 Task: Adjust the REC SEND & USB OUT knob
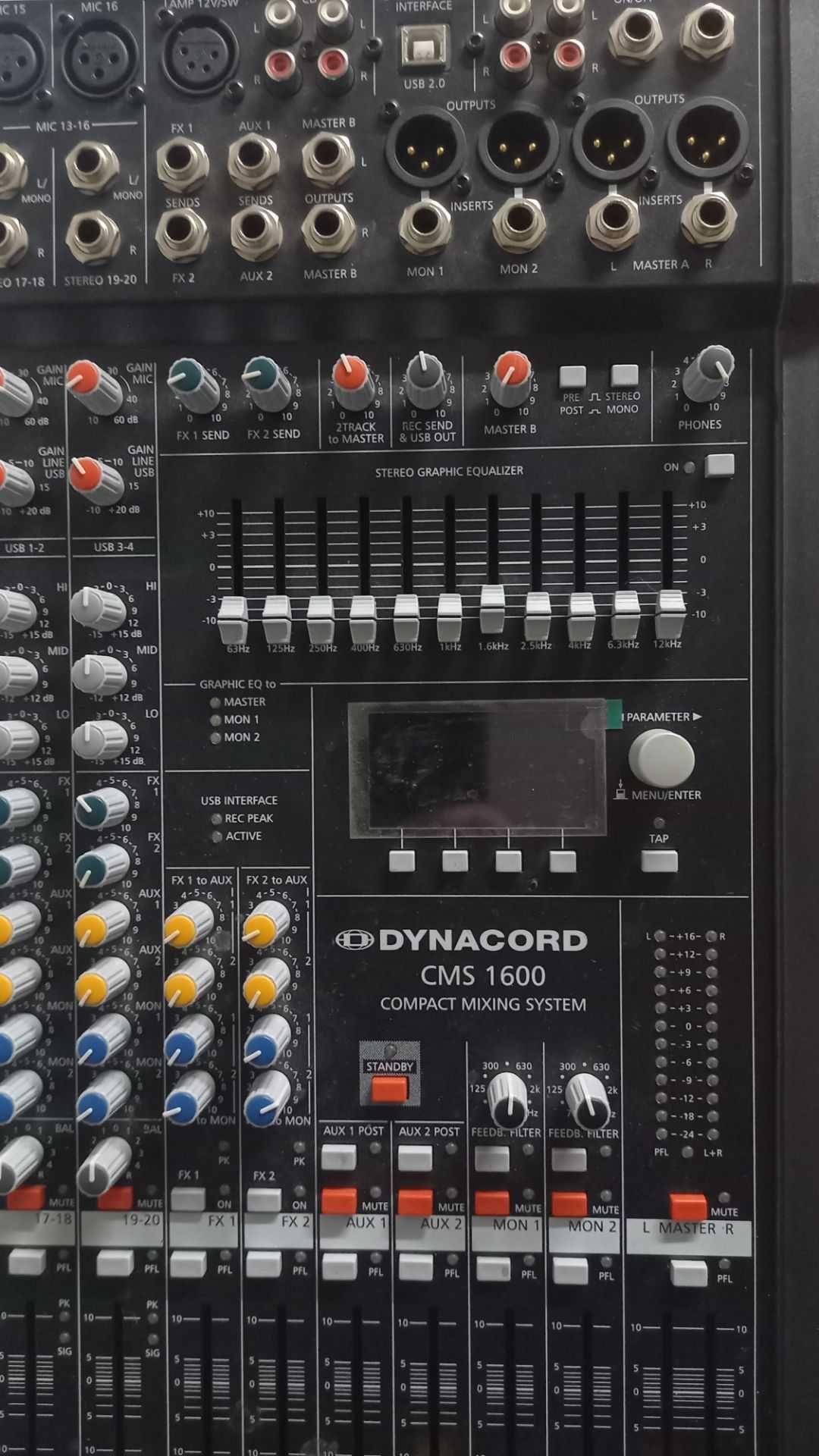point(427,380)
